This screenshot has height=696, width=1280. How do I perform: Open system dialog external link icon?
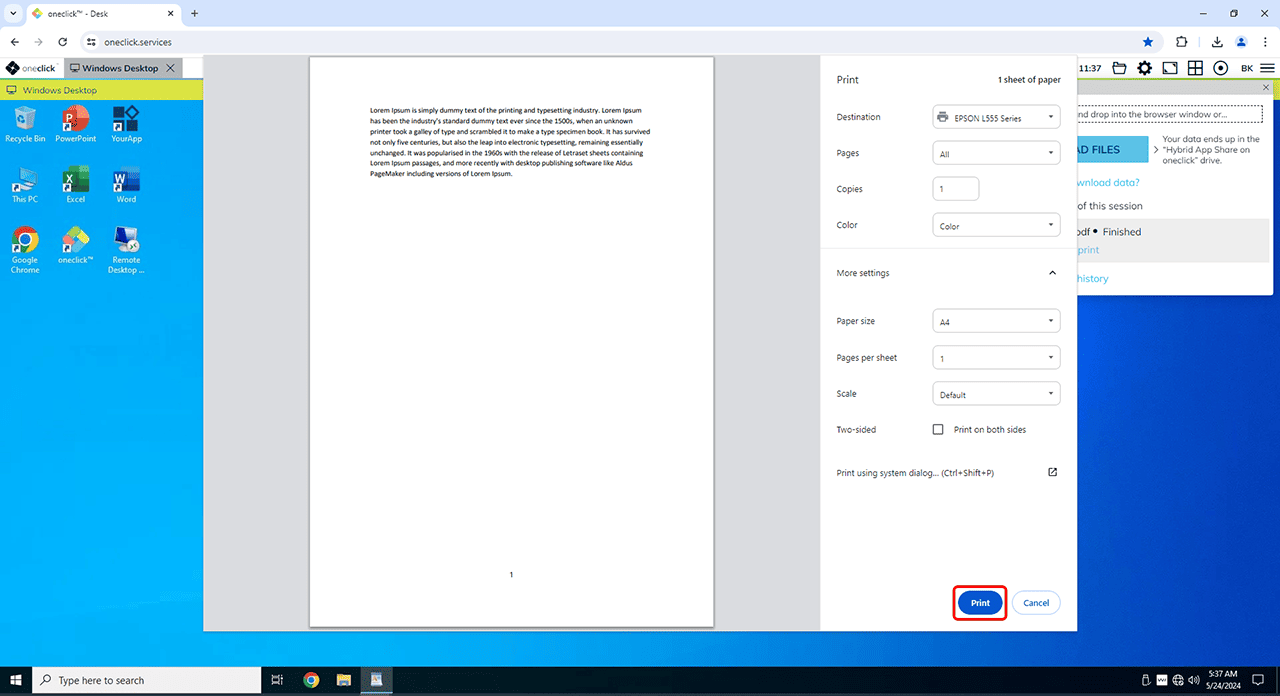click(1052, 472)
